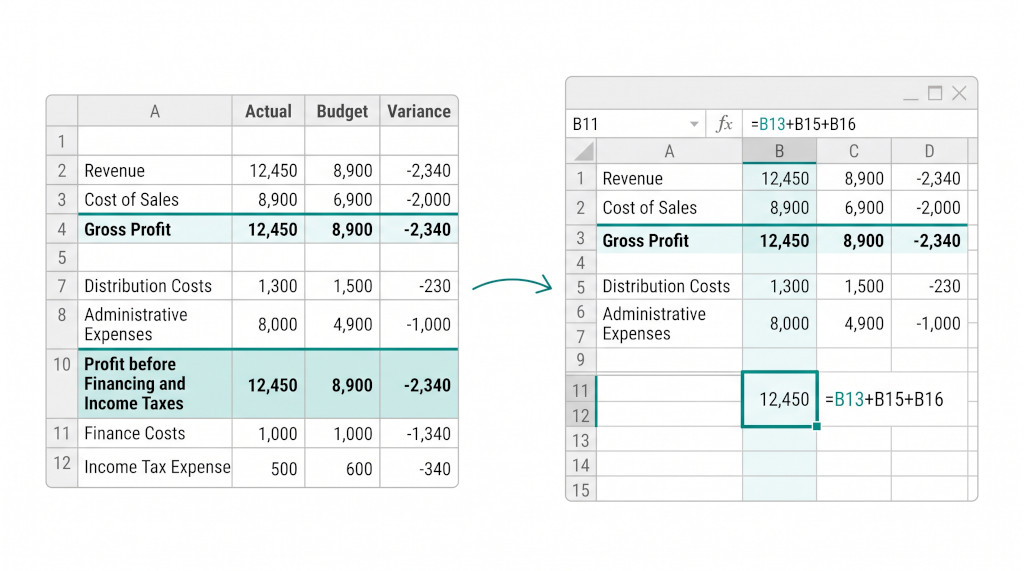Click Finance Costs label in left table
This screenshot has width=1024, height=571.
point(135,433)
